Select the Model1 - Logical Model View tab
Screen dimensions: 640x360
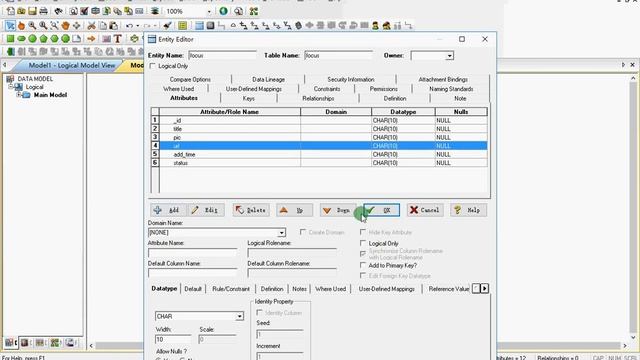click(x=72, y=65)
